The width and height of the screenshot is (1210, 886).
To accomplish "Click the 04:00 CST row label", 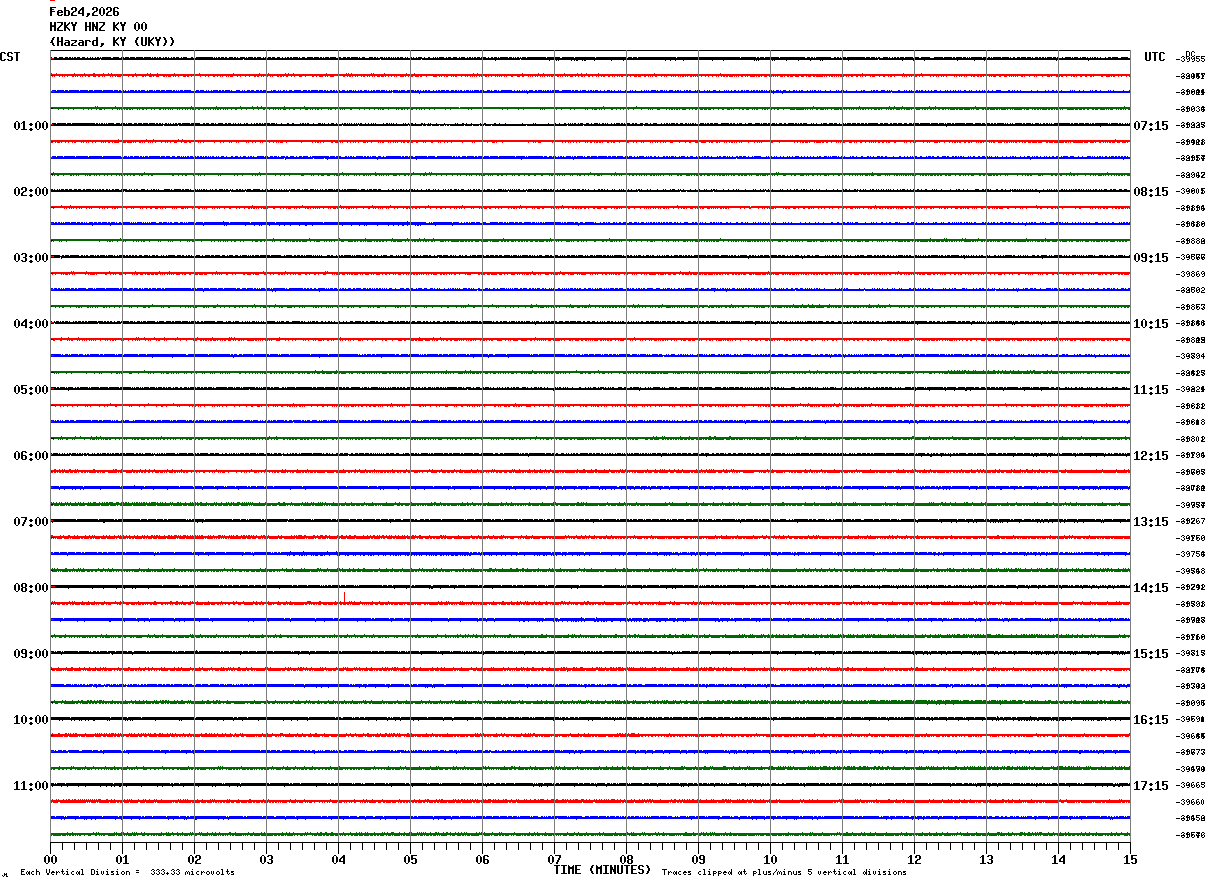I will (31, 324).
